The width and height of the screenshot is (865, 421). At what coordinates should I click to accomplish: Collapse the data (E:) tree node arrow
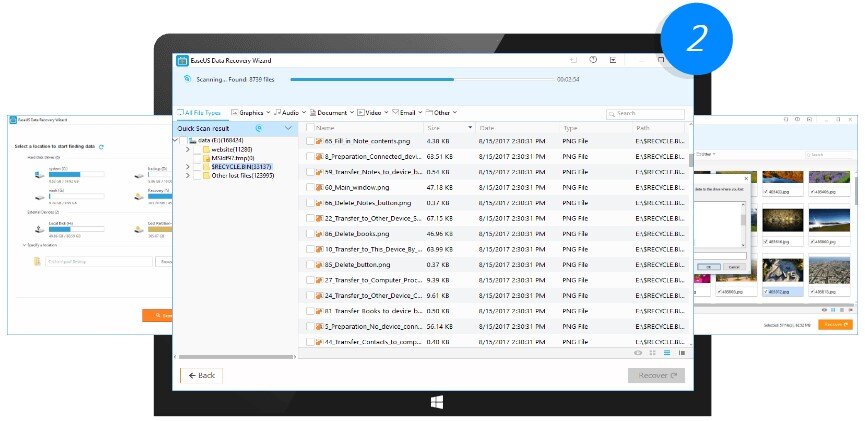click(177, 141)
